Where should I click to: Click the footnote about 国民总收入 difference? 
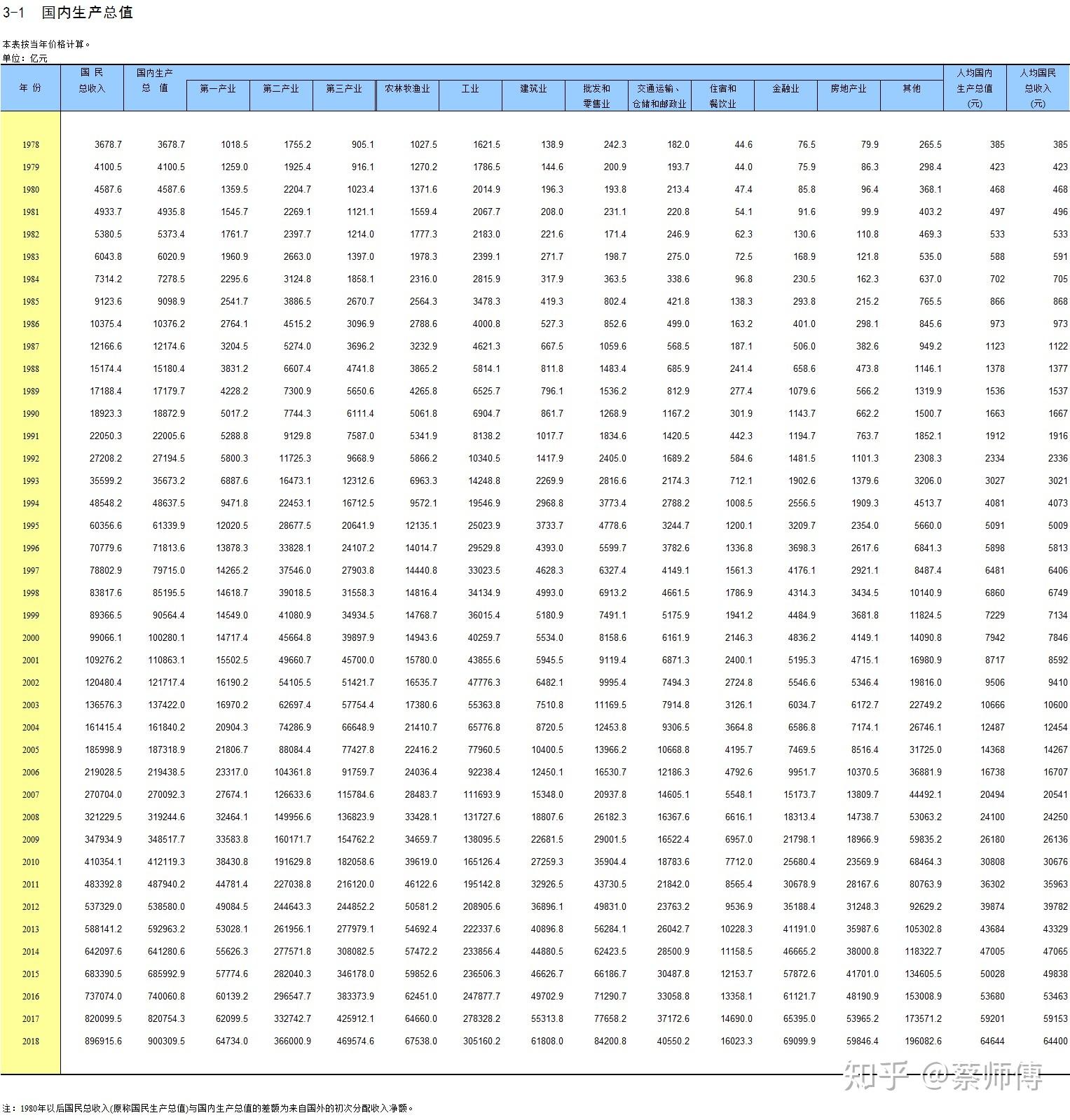click(x=207, y=1108)
